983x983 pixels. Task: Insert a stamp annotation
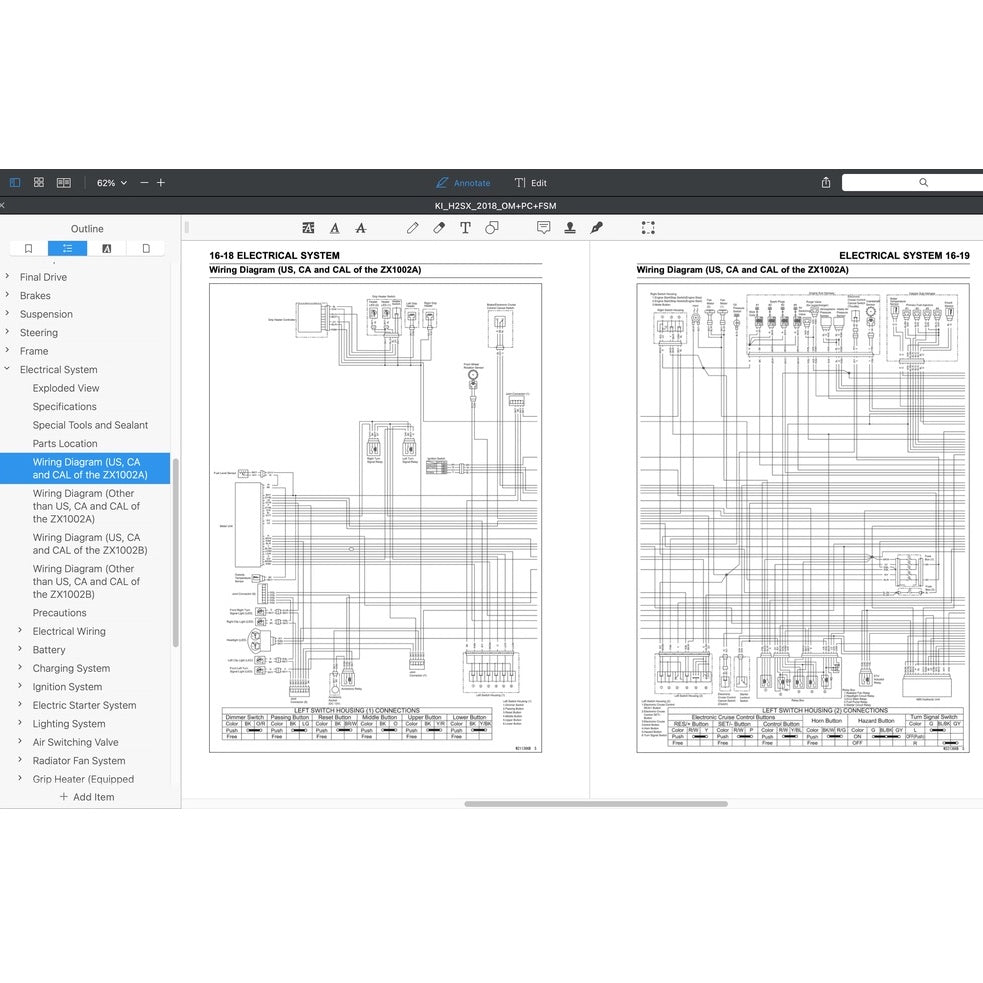click(x=570, y=228)
